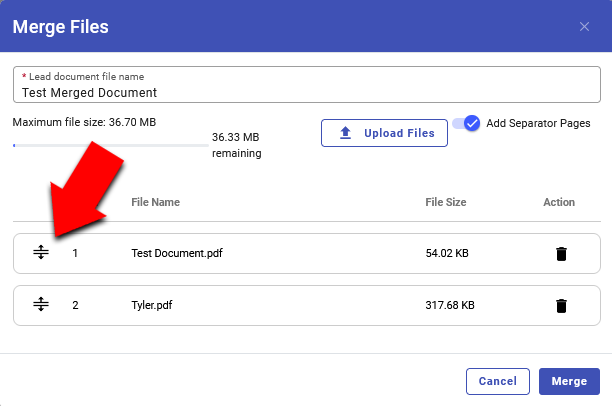Click the Action column header

point(559,202)
